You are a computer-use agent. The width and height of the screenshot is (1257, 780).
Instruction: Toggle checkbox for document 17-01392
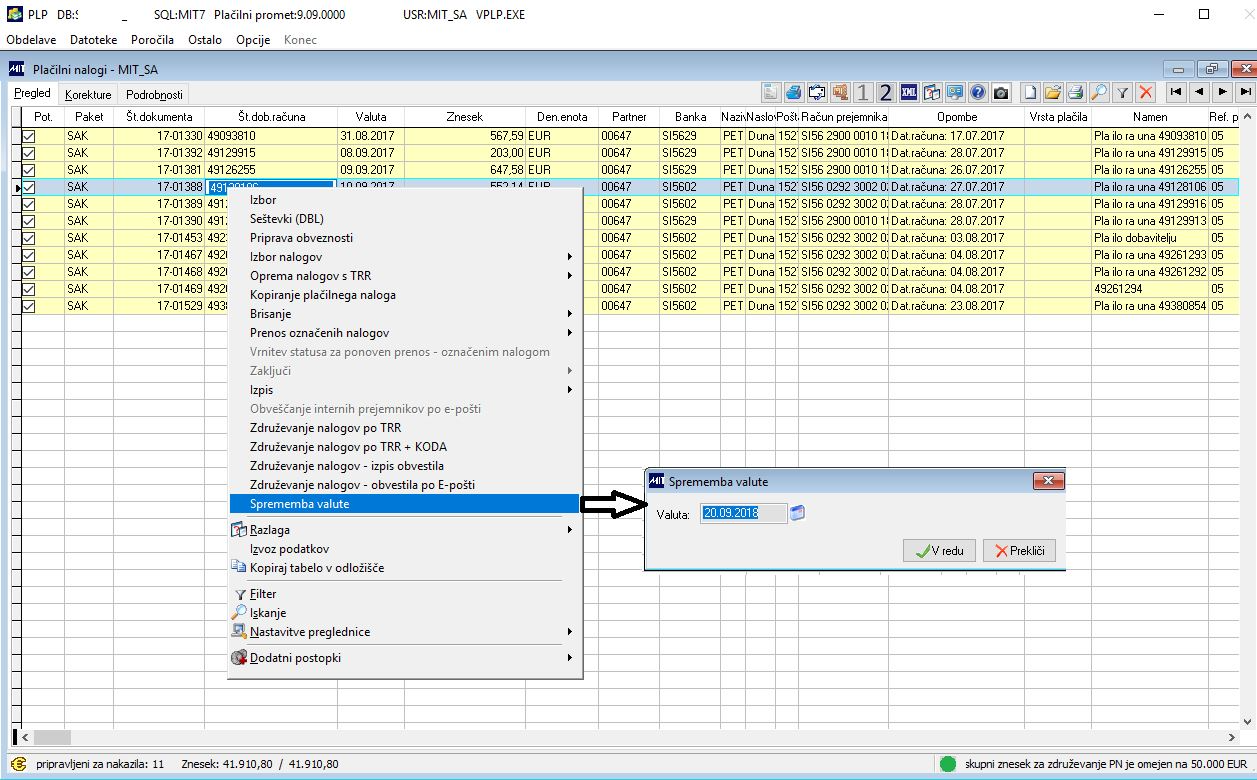(x=28, y=153)
